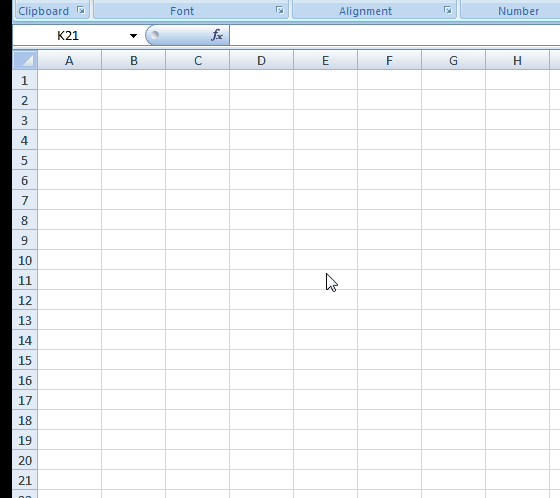Select column E header

coord(325,60)
